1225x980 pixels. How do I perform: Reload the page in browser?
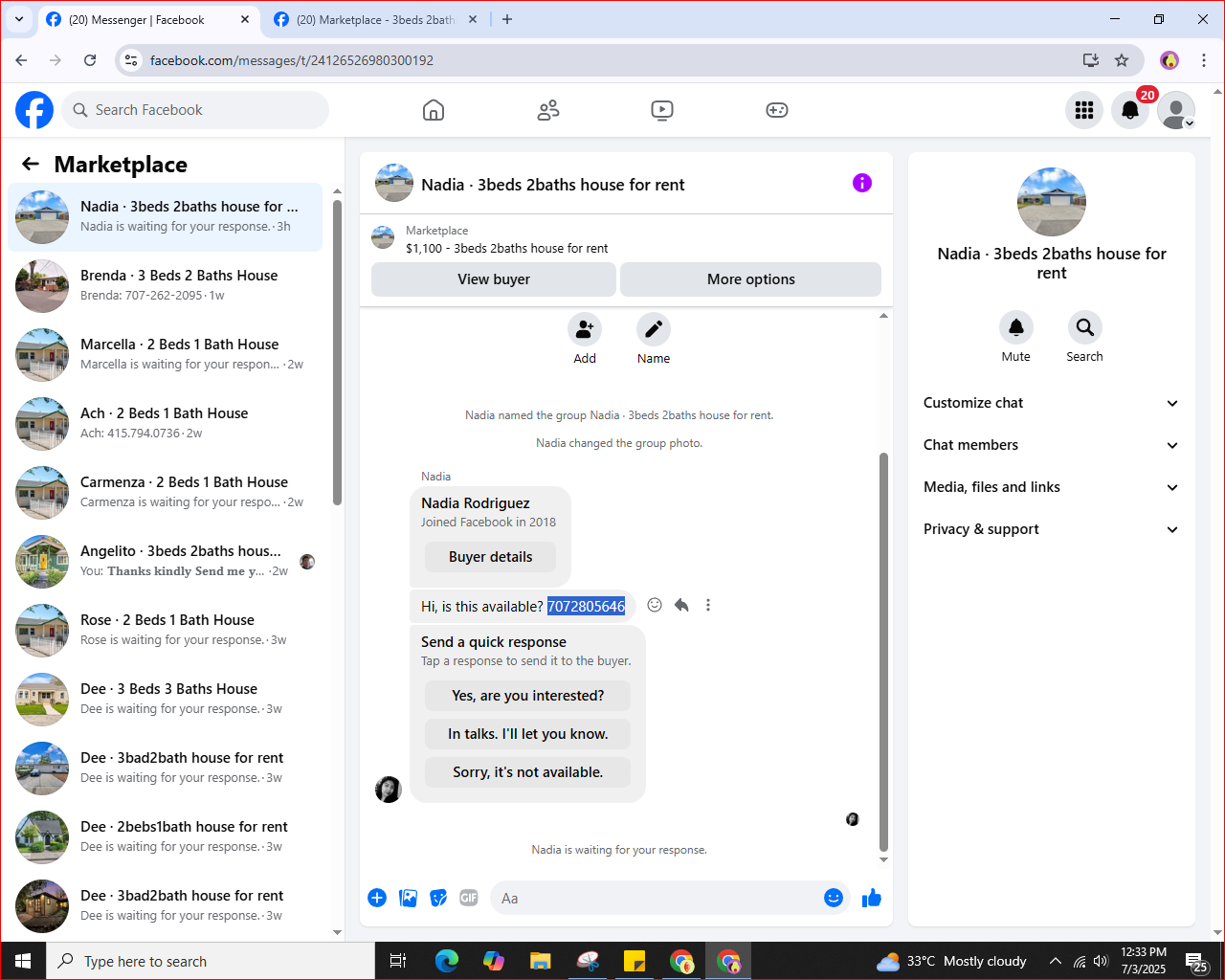(90, 60)
